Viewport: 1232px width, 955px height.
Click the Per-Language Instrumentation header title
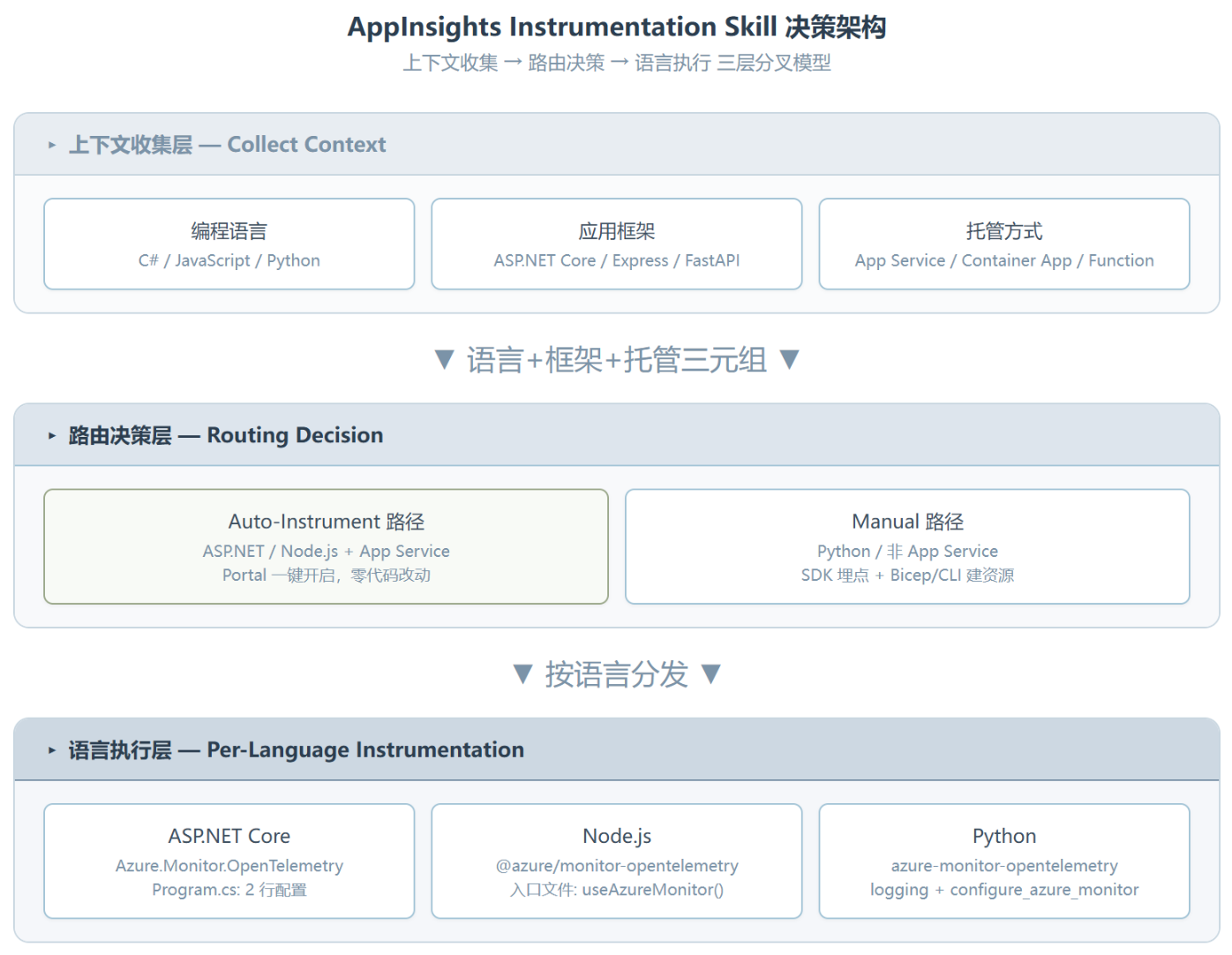297,750
